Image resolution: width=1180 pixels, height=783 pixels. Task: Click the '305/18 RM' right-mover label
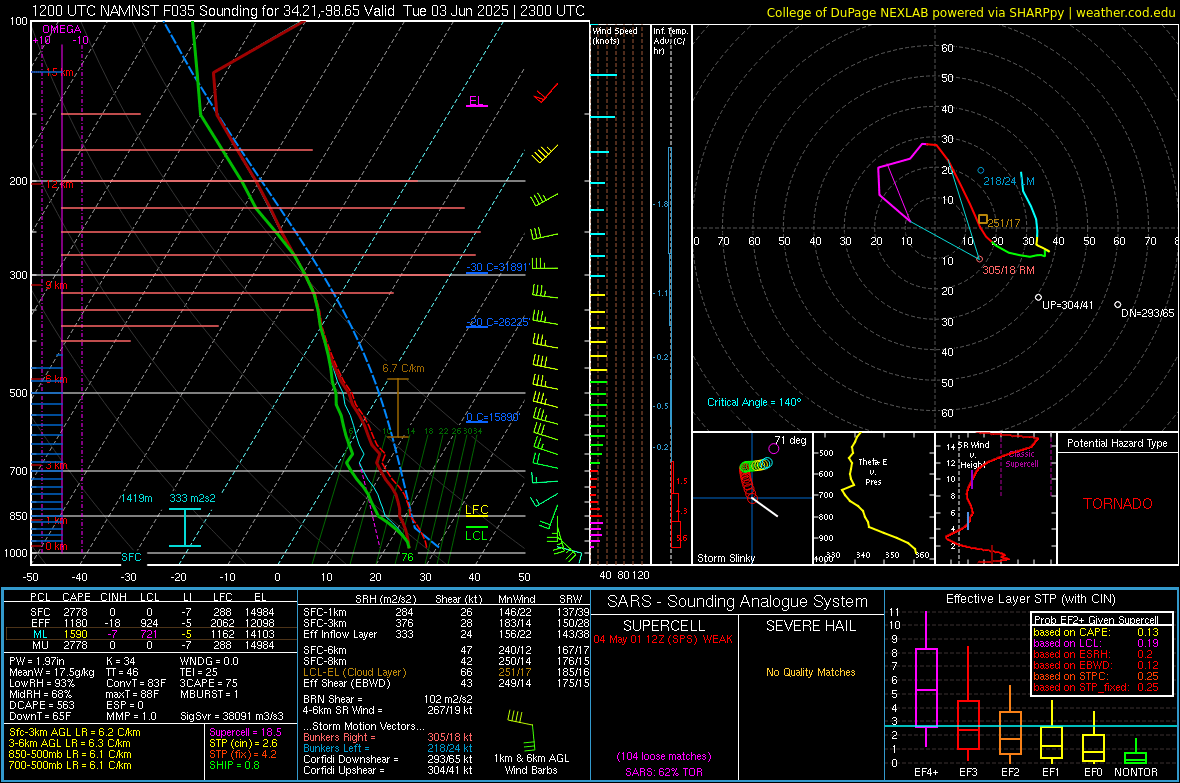(x=1008, y=270)
